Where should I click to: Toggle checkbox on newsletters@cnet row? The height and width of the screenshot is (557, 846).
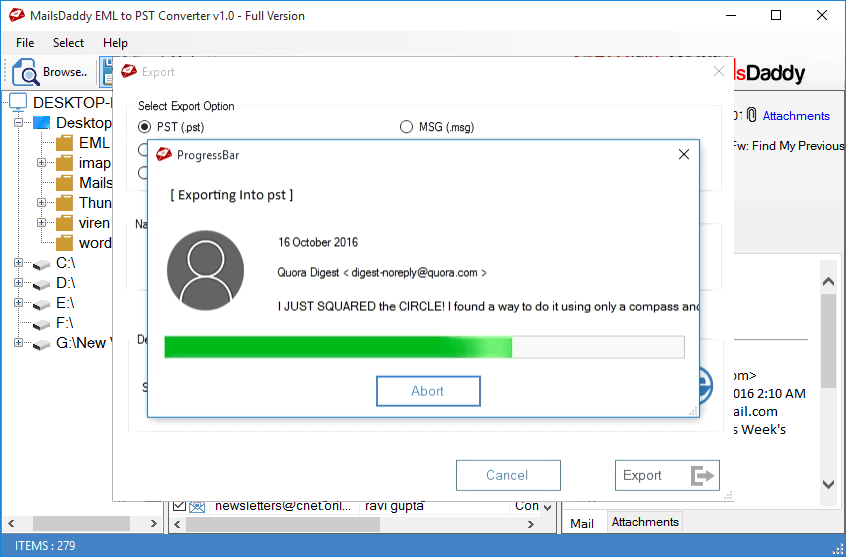click(179, 506)
